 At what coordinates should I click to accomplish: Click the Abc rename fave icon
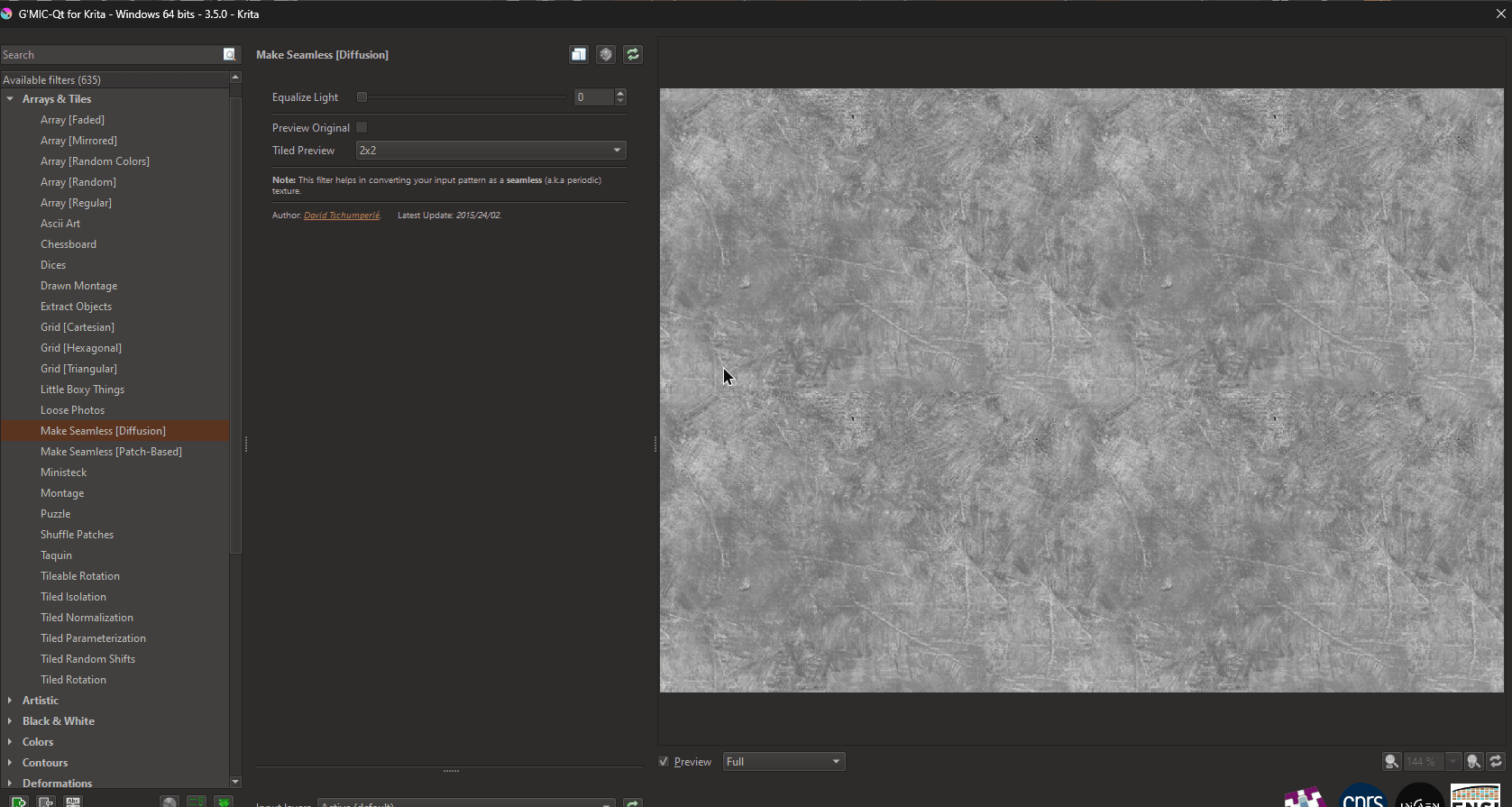(x=73, y=802)
